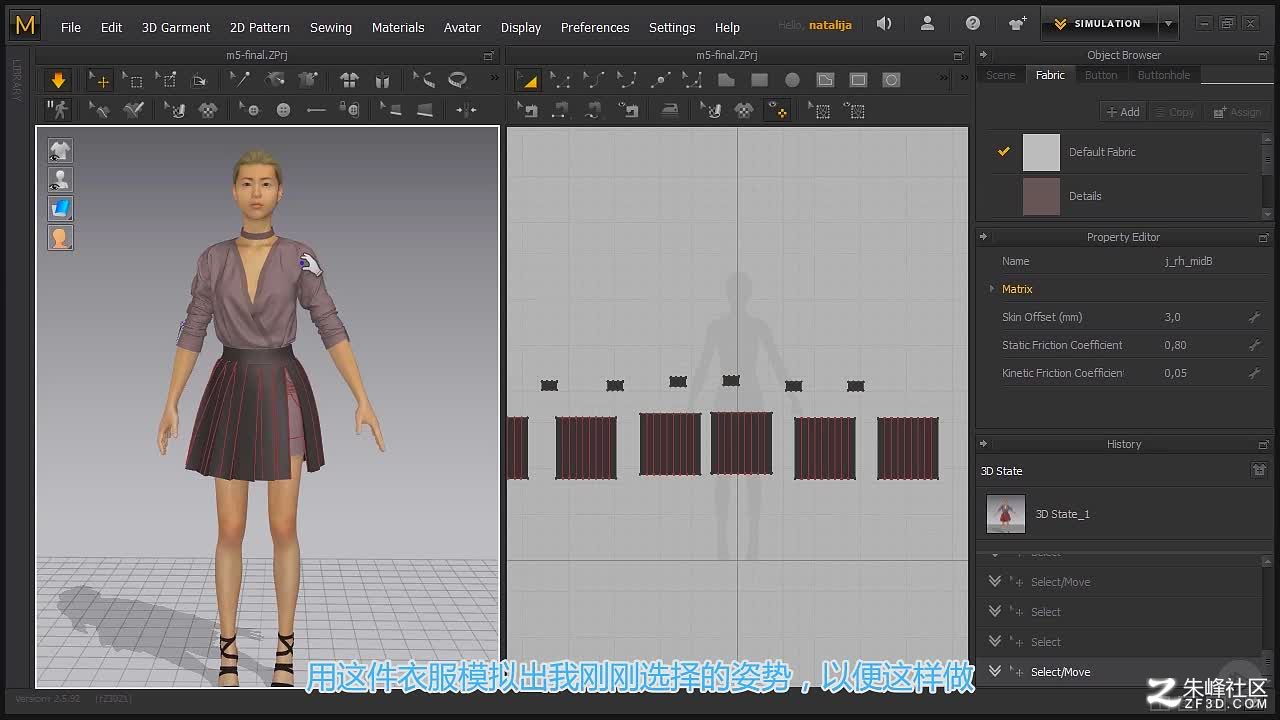Select the Select/Move tool in 3D toolbar
1280x720 pixels.
tap(100, 80)
